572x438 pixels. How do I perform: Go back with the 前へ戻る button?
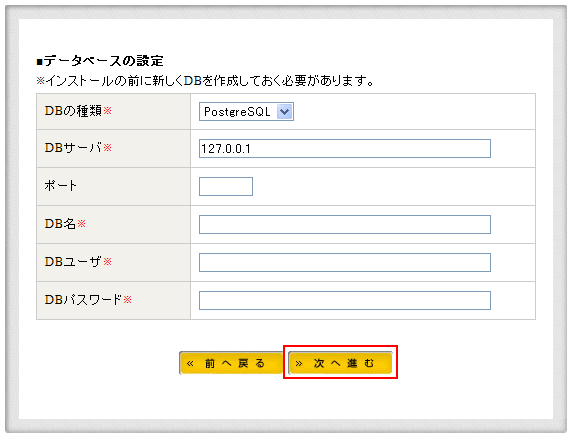click(x=231, y=363)
